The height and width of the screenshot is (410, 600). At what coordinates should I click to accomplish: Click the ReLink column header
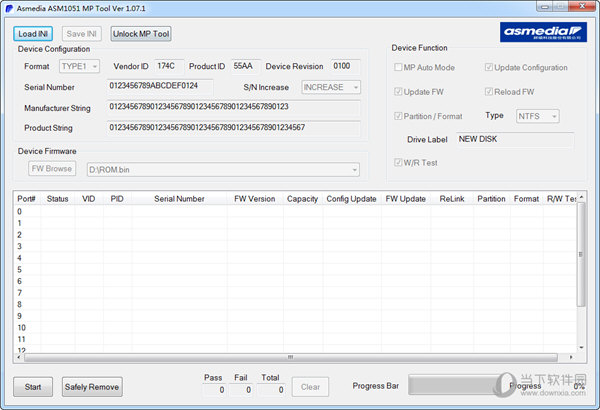(x=452, y=199)
